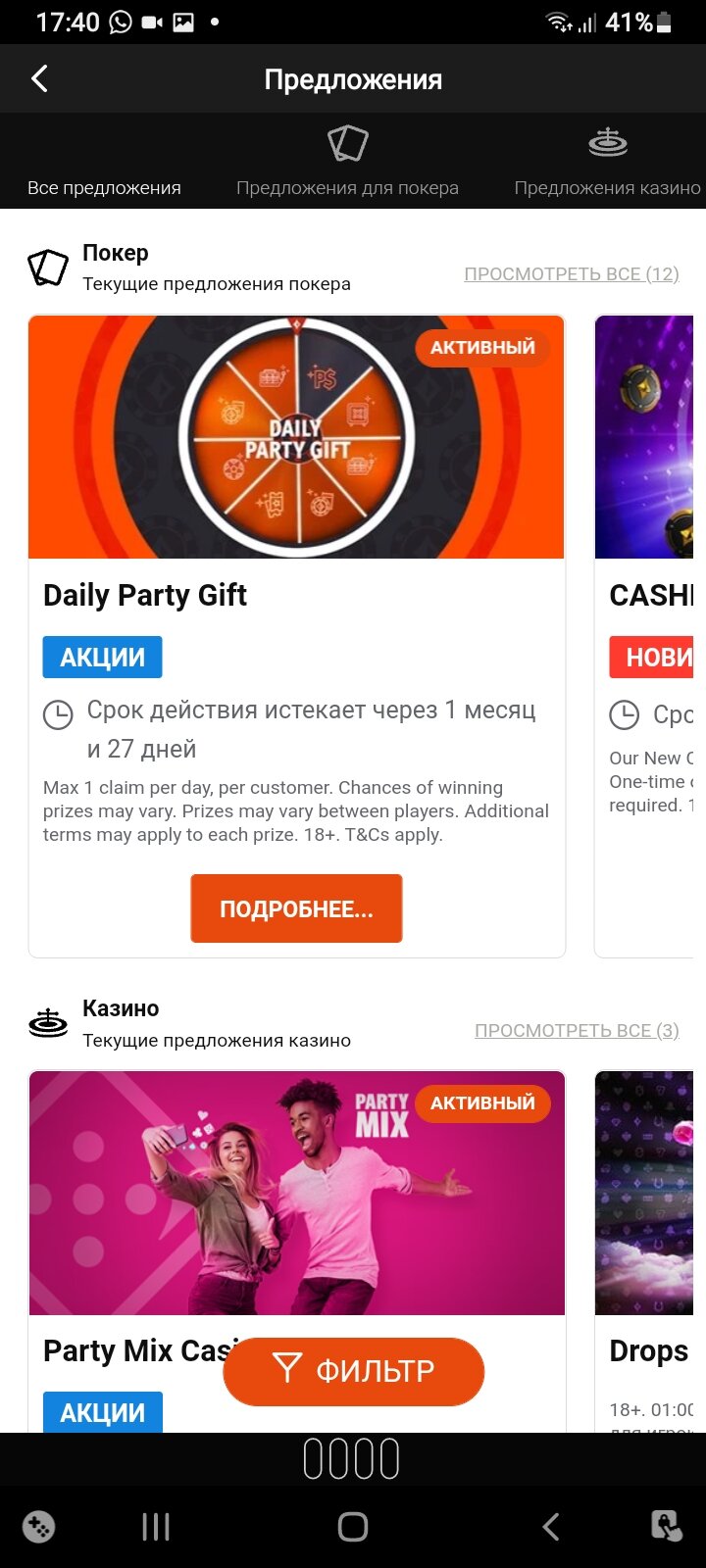Tap the Android home button
Image resolution: width=706 pixels, height=1568 pixels.
point(353,1526)
